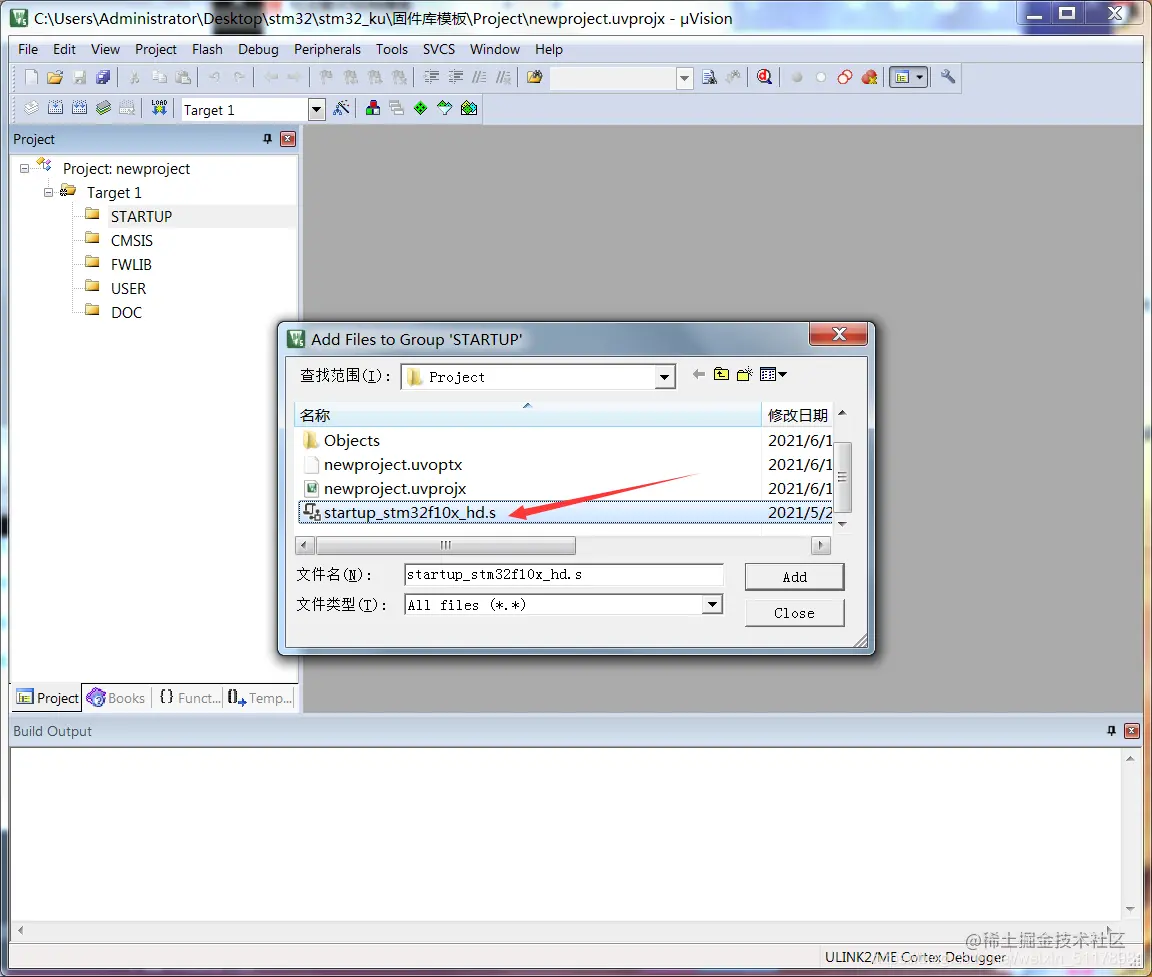Switch to the Books tab
1152x977 pixels.
pyautogui.click(x=116, y=698)
